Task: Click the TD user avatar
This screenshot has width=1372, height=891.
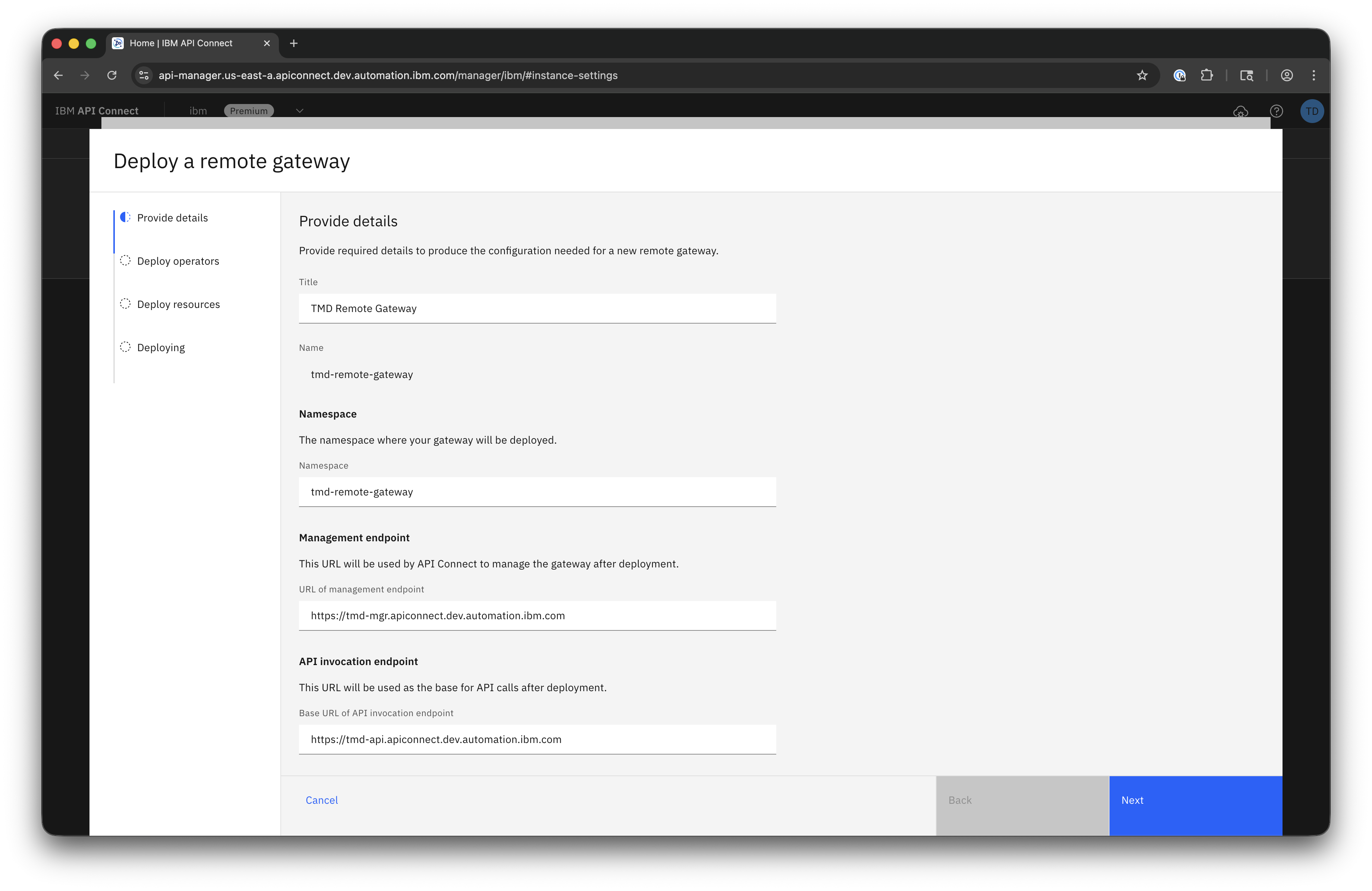Action: pyautogui.click(x=1312, y=111)
